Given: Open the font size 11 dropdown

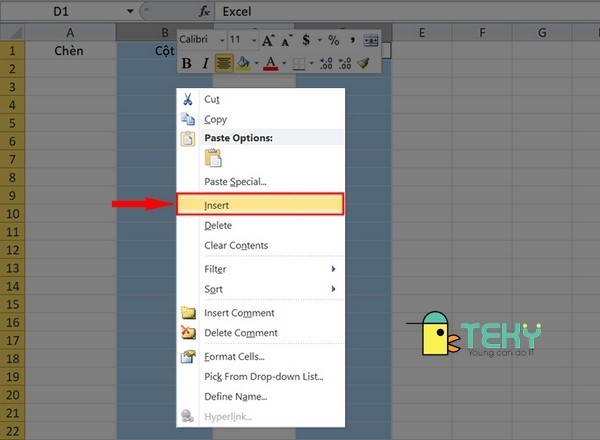Looking at the screenshot, I should 254,40.
